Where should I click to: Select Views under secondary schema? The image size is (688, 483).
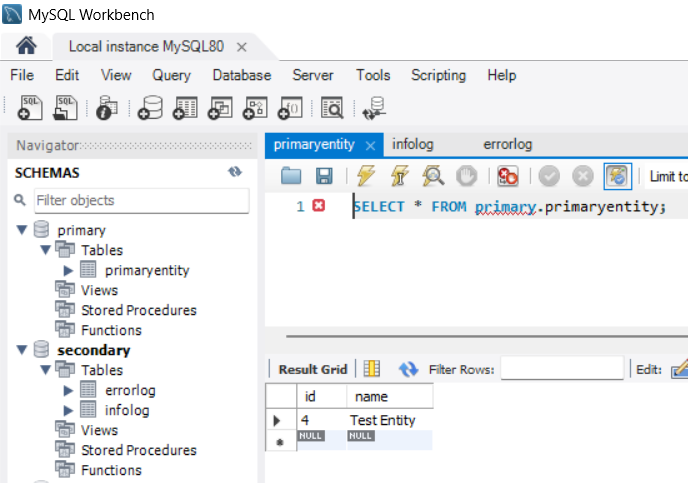click(99, 430)
